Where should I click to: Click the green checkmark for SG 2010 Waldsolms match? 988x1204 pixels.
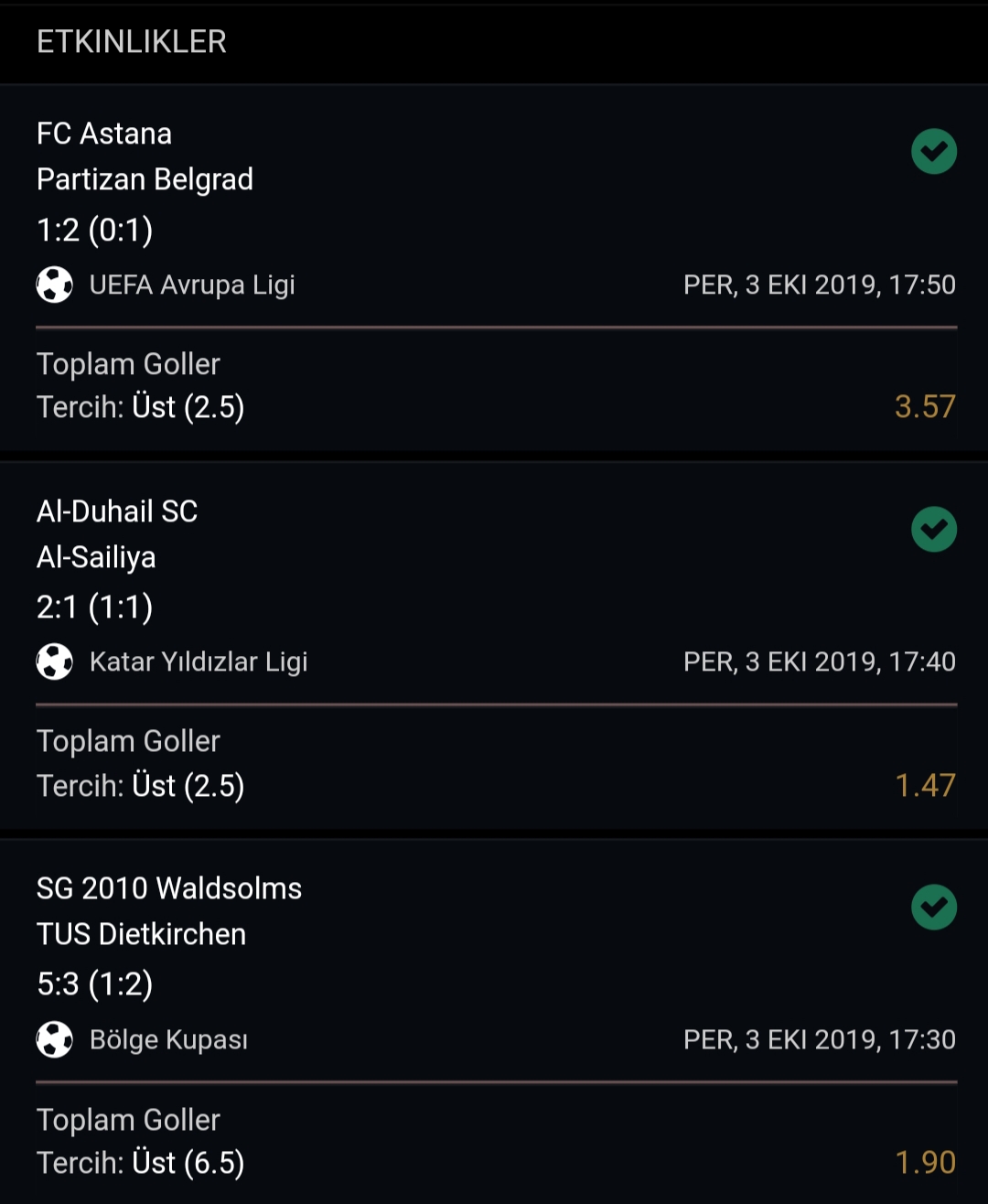[x=934, y=908]
